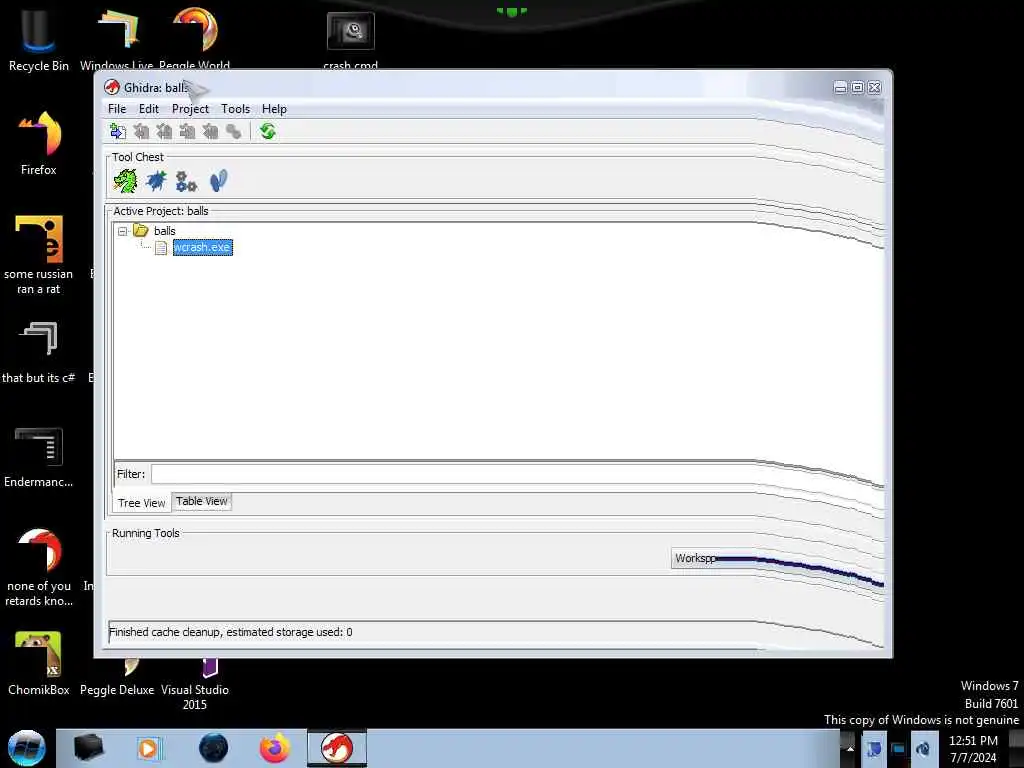Viewport: 1024px width, 768px height.
Task: Open Firefox from the taskbar
Action: point(275,748)
